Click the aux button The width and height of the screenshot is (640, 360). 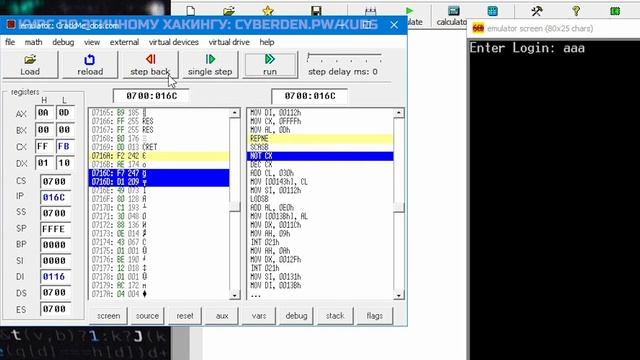[x=222, y=316]
